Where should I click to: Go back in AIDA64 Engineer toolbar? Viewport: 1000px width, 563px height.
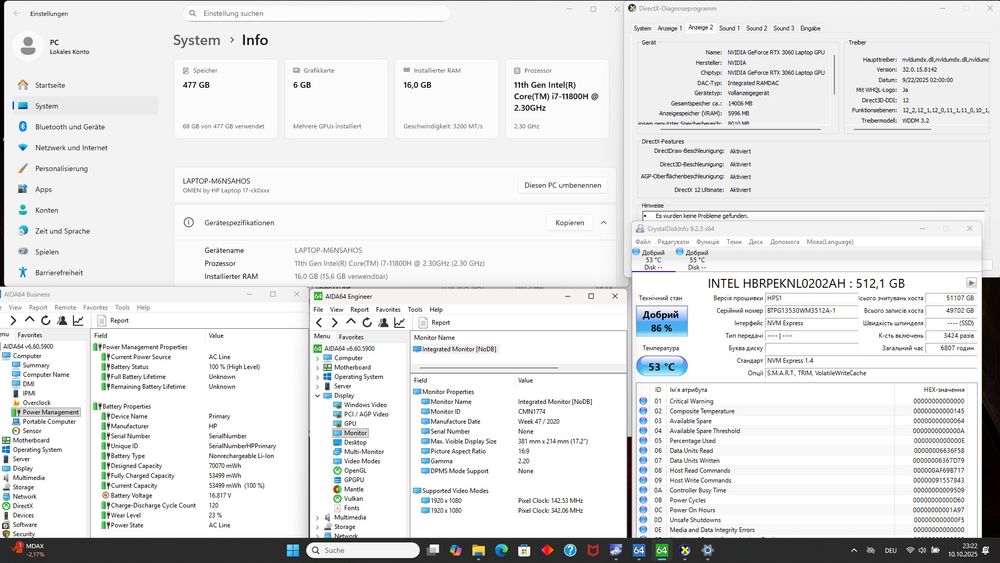(320, 323)
